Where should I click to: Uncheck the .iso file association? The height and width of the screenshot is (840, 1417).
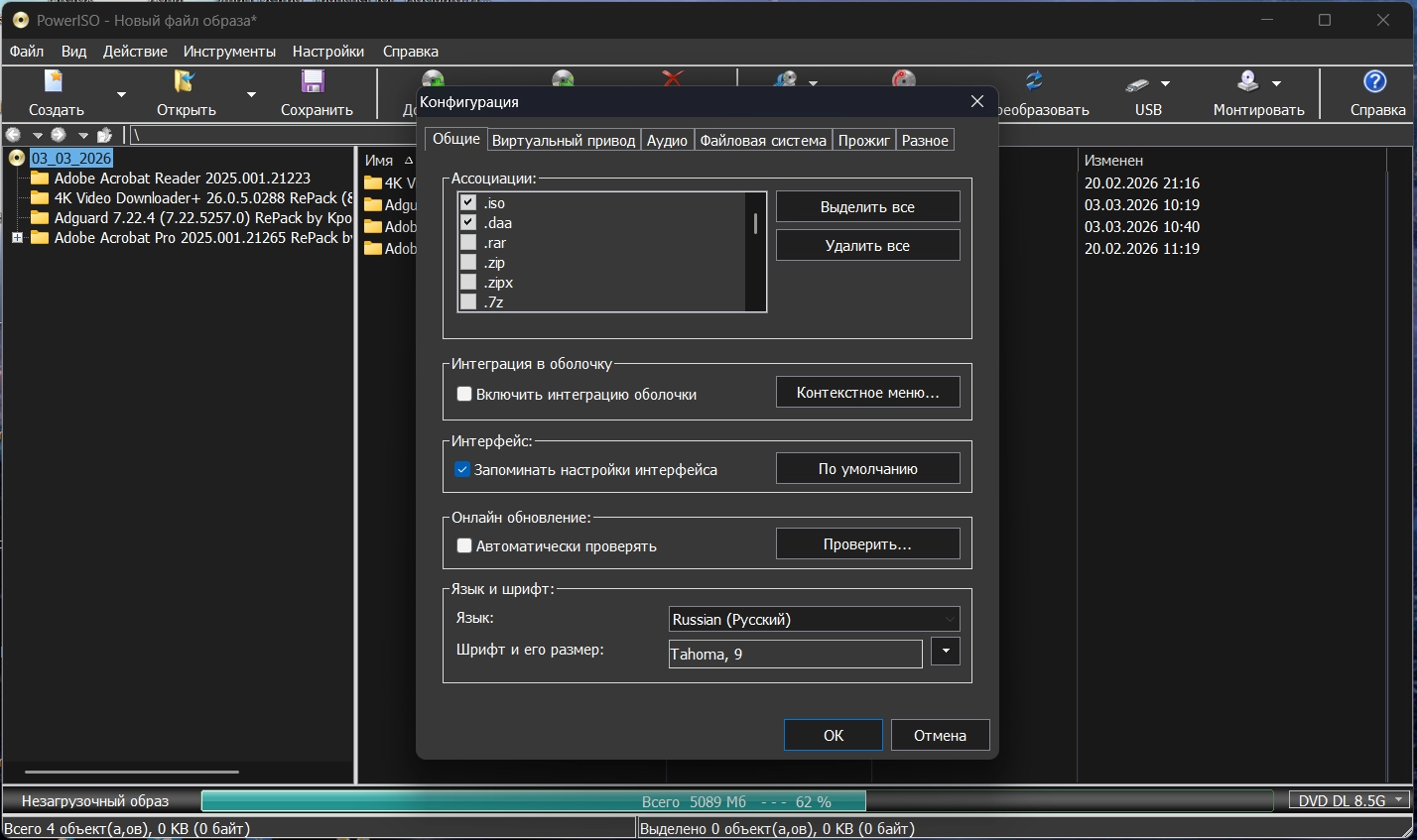(x=468, y=203)
